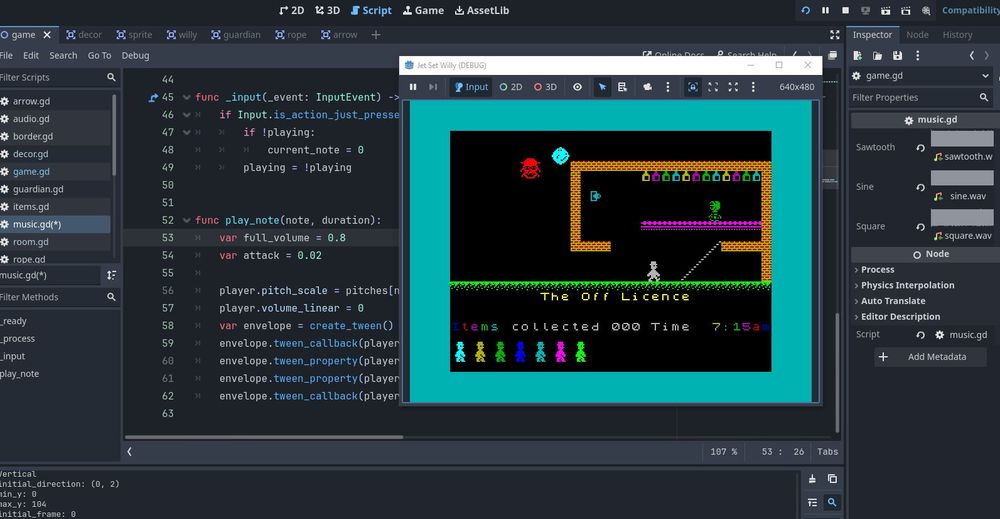The image size is (1000, 519).
Task: Run a specific scene icon
Action: [x=906, y=10]
